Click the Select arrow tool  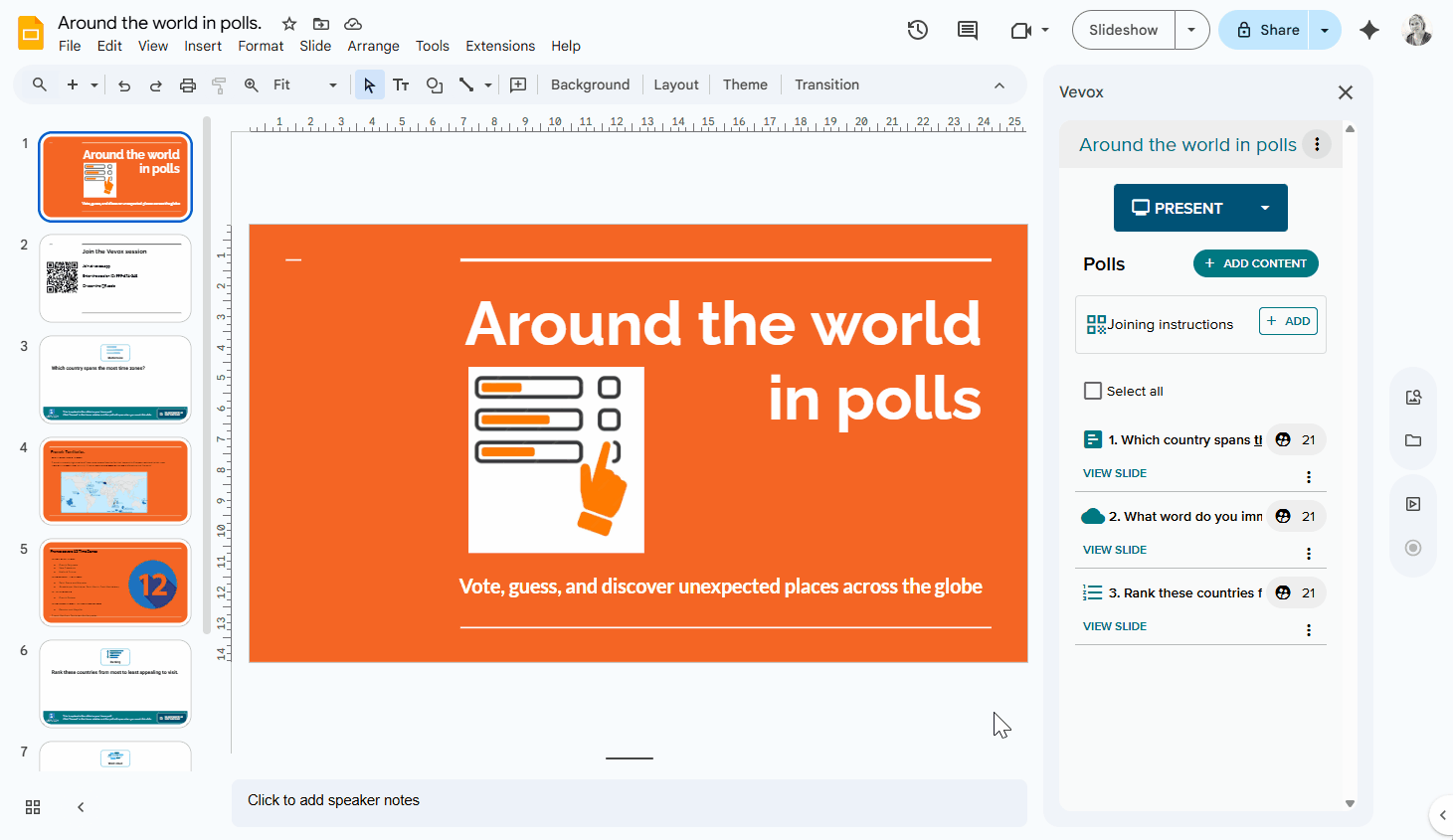(x=369, y=84)
